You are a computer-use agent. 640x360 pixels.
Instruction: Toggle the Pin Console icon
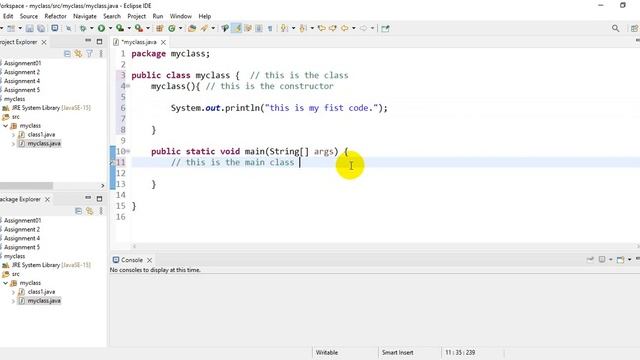[x=590, y=260]
